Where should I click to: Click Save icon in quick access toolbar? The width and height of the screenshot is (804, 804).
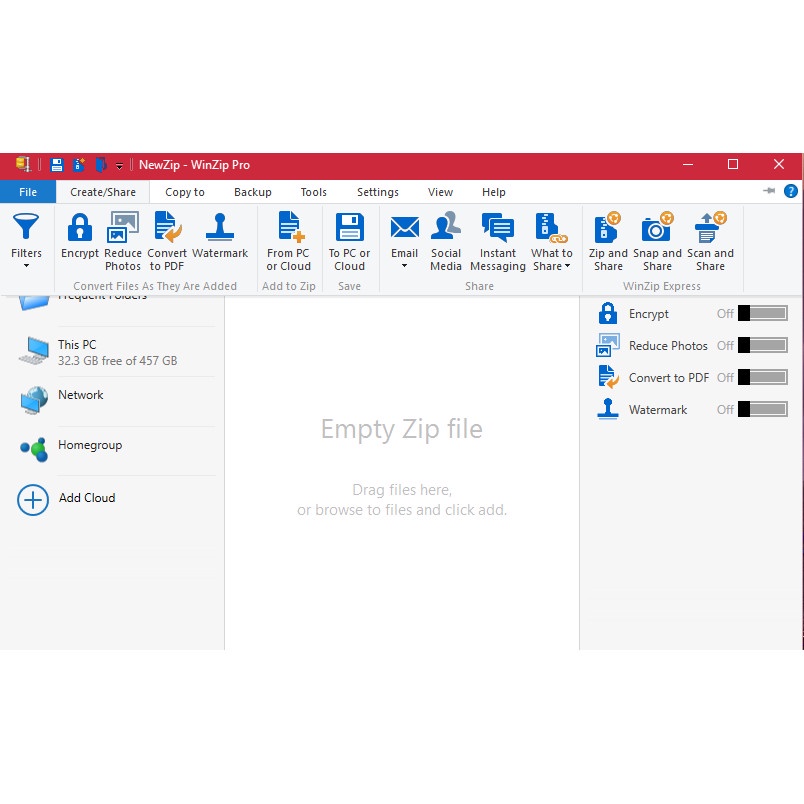[57, 165]
